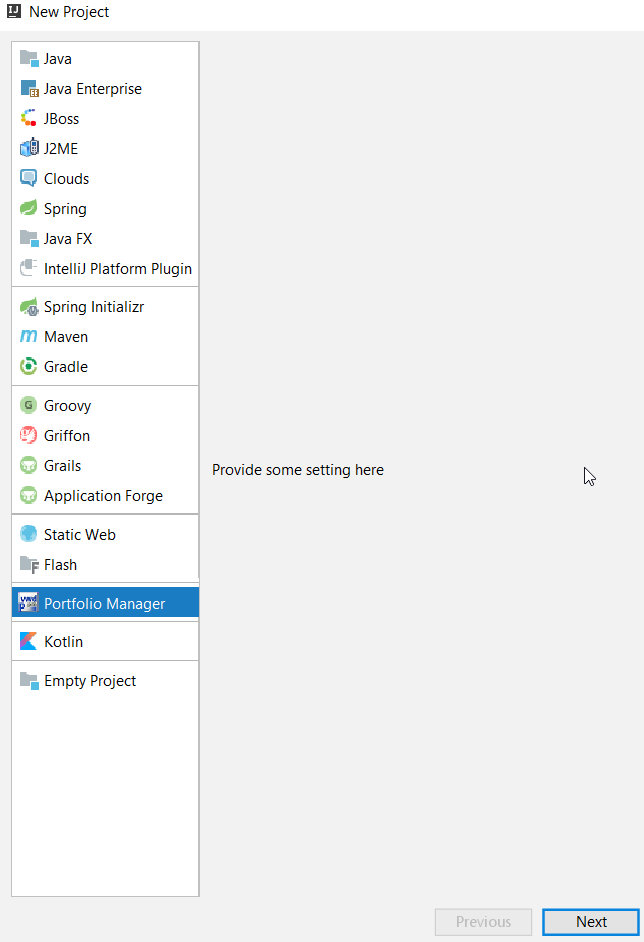The image size is (644, 942).
Task: Choose Spring project type label
Action: tap(65, 209)
